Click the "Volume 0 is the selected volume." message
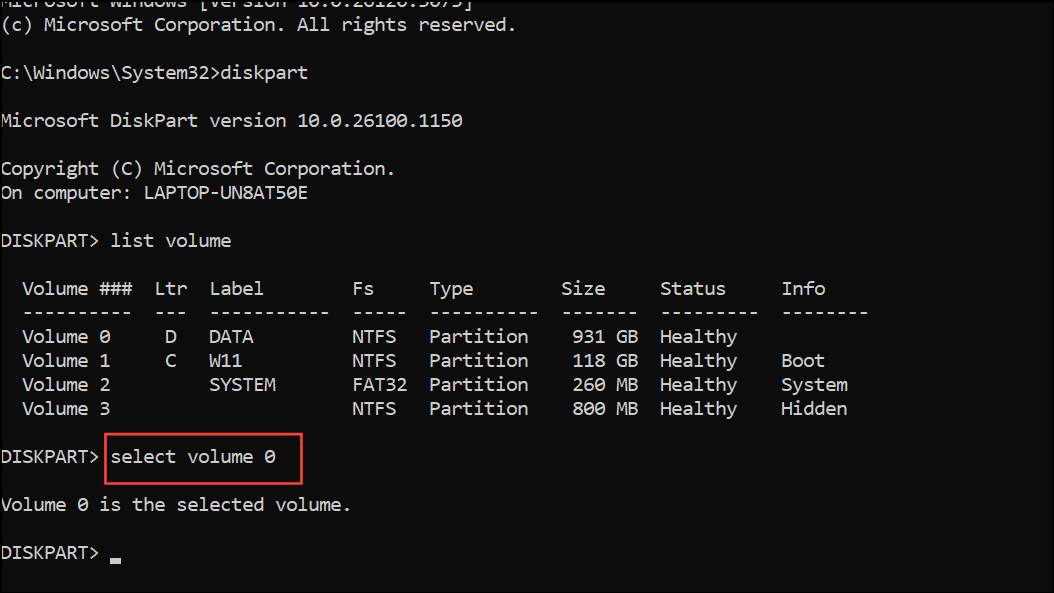Image resolution: width=1054 pixels, height=593 pixels. (x=176, y=505)
